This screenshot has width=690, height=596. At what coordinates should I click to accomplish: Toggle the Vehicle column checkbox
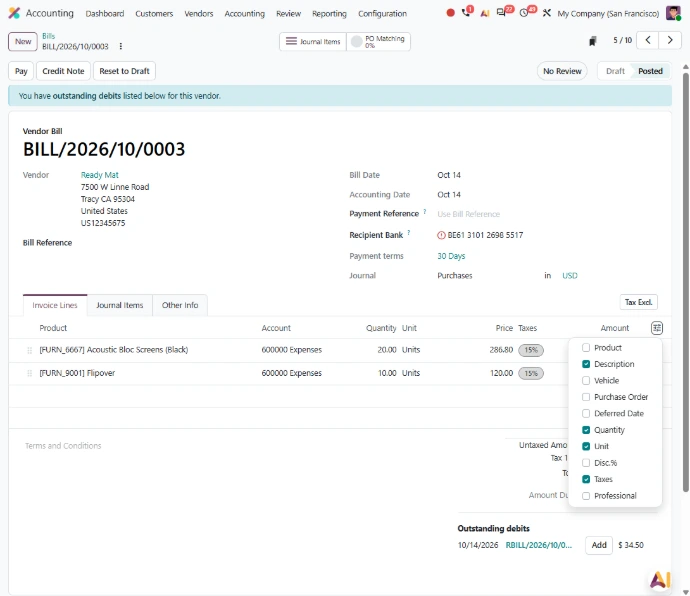point(586,380)
